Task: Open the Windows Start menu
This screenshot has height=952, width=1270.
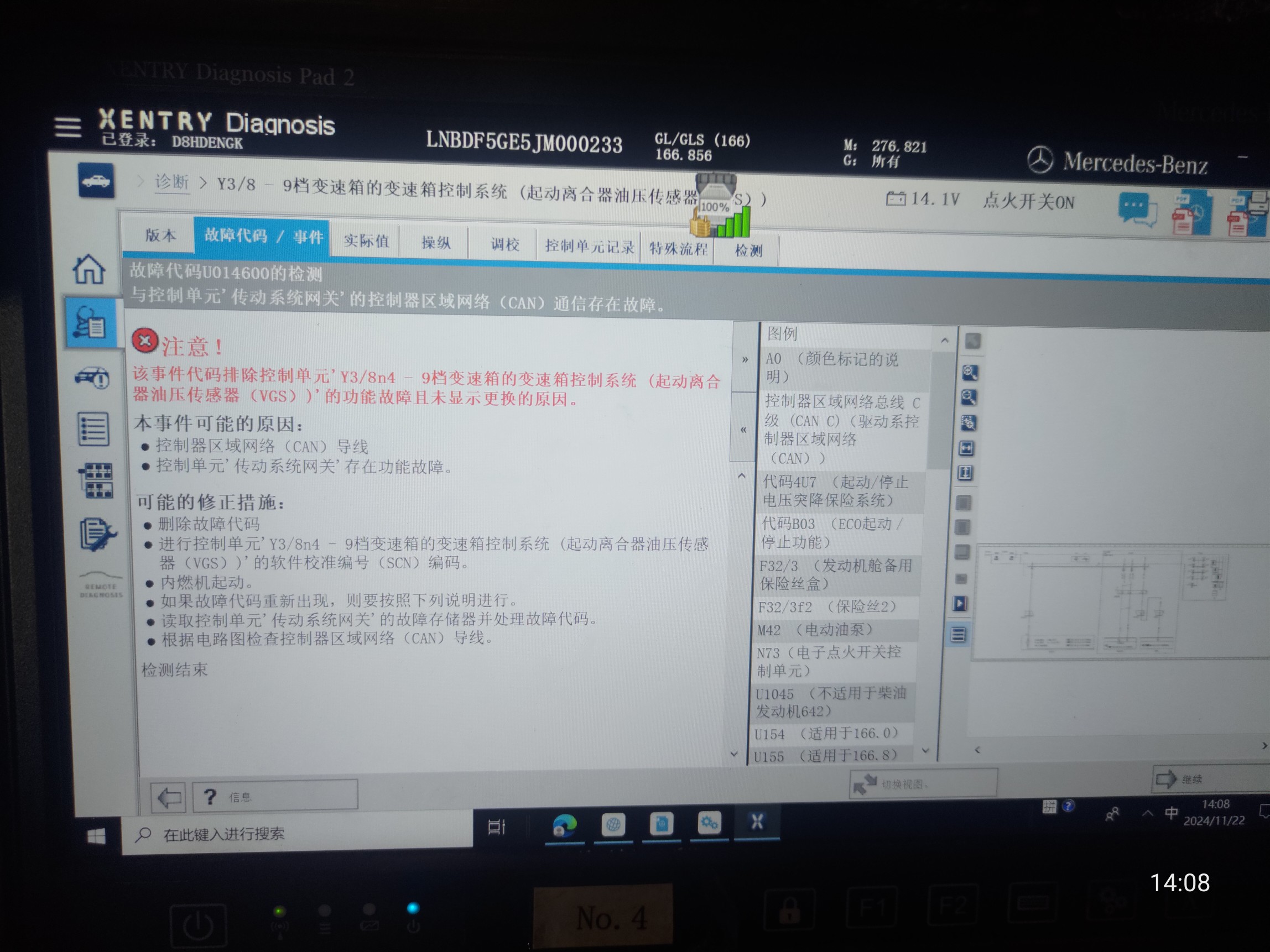Action: (x=96, y=837)
